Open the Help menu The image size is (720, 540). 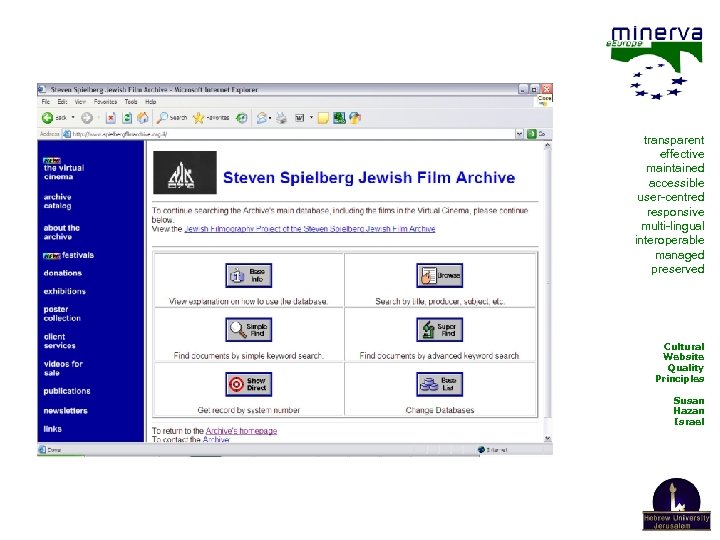[151, 102]
